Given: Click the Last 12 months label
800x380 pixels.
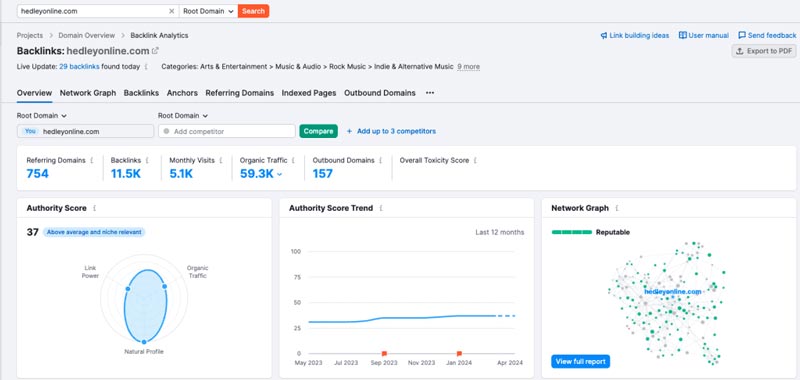Looking at the screenshot, I should tap(499, 232).
